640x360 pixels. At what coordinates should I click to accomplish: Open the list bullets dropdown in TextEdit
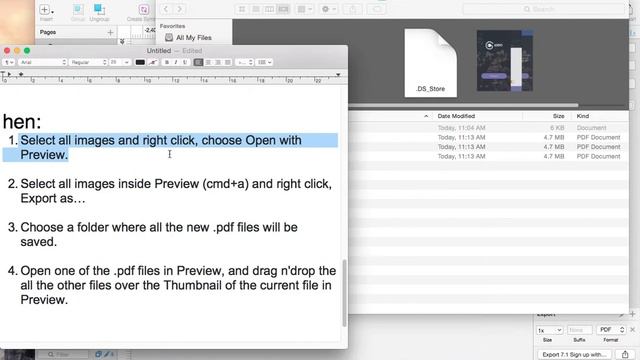[264, 62]
